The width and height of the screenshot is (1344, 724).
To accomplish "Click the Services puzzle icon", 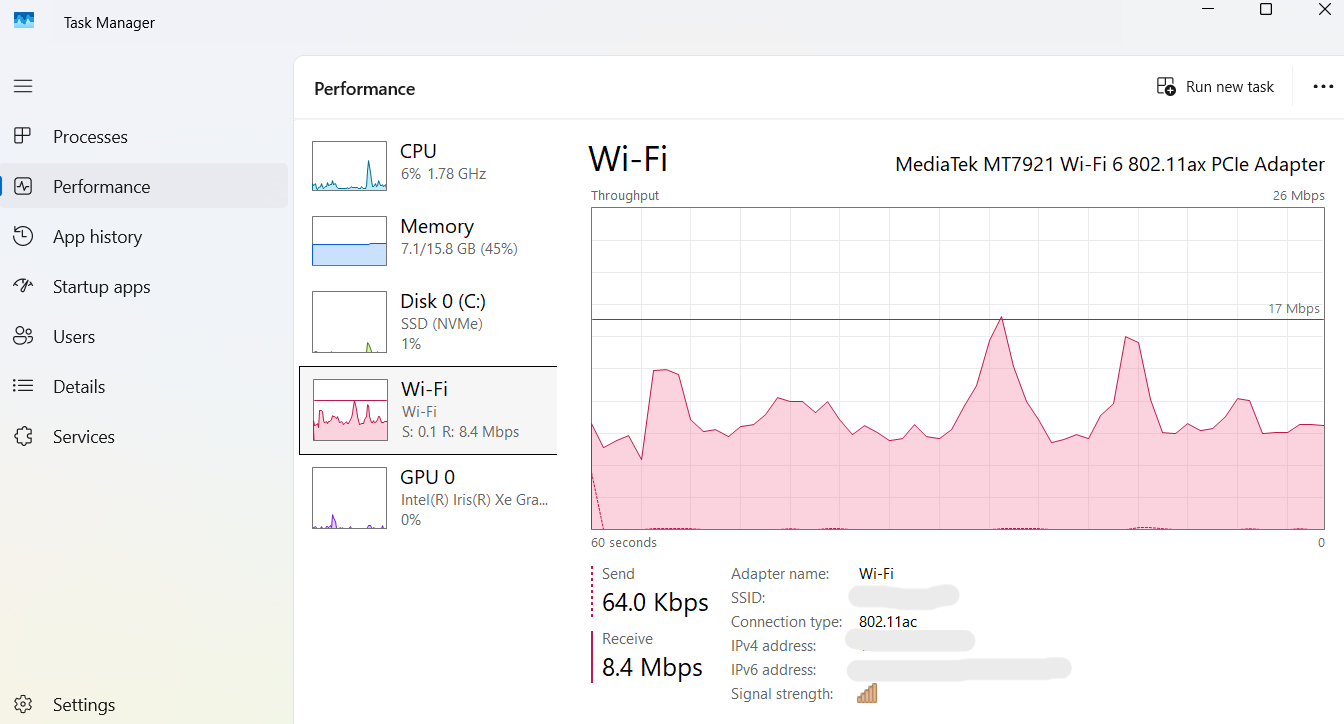I will [x=23, y=437].
